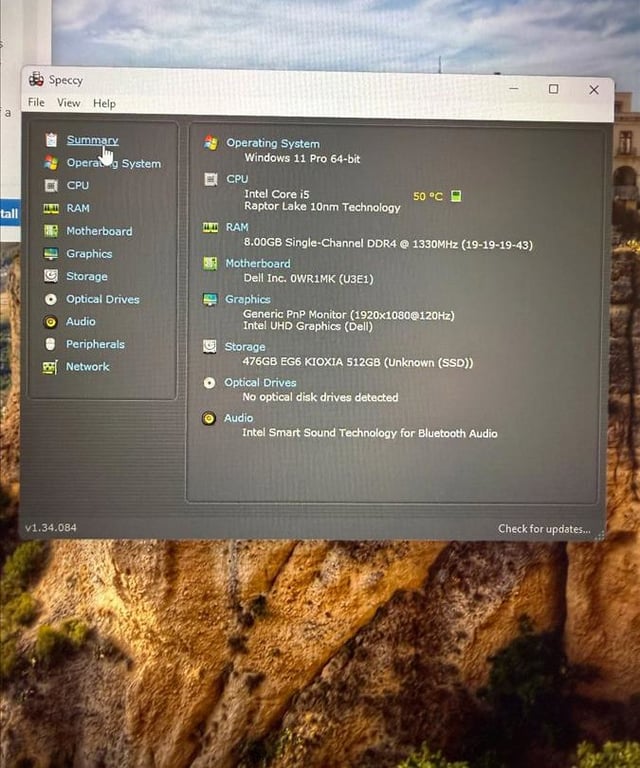The width and height of the screenshot is (640, 768).
Task: Click the Motherboard icon in sidebar
Action: click(51, 231)
